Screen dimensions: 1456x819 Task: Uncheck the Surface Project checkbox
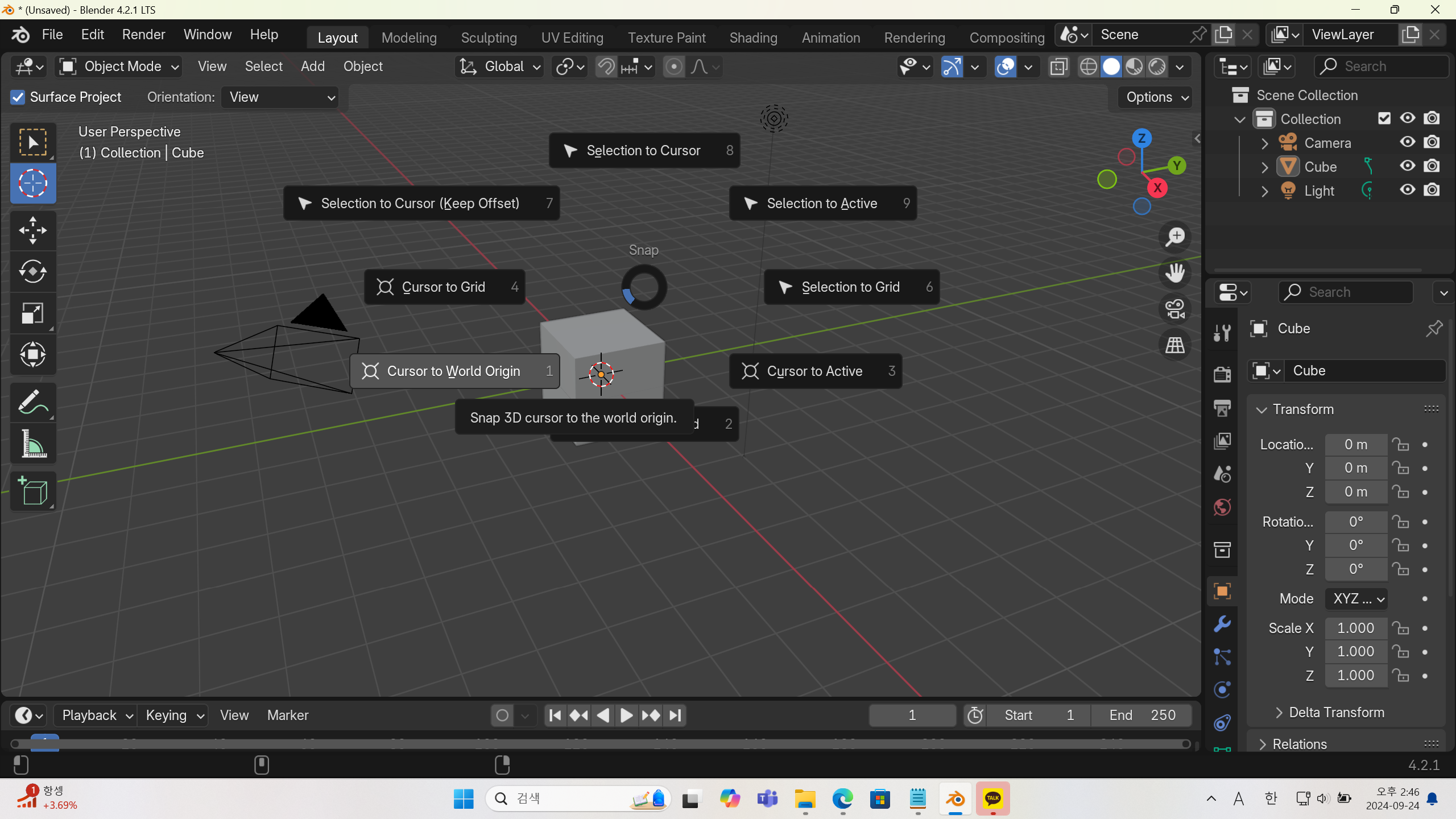(18, 97)
